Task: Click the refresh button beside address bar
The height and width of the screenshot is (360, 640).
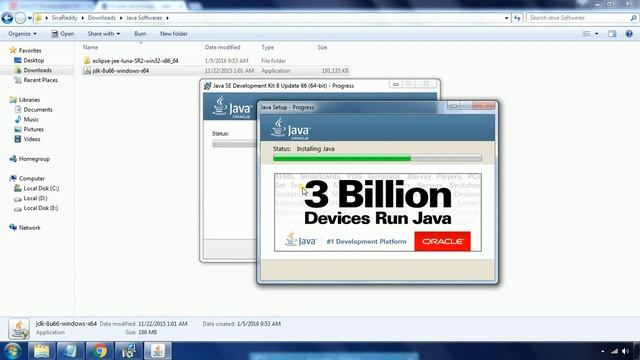Action: [517, 18]
